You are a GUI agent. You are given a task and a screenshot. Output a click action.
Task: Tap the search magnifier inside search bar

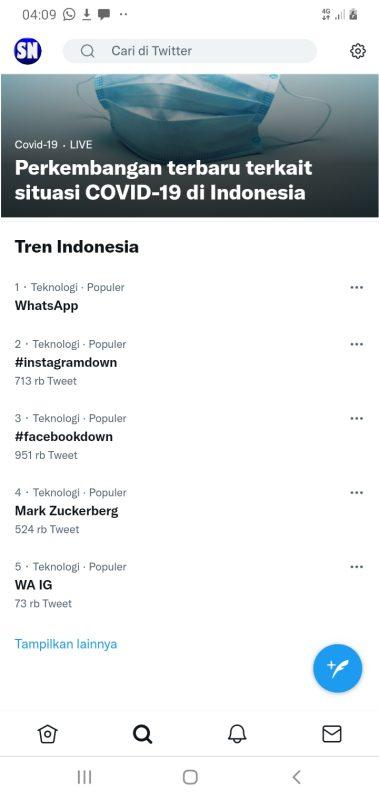(x=88, y=51)
